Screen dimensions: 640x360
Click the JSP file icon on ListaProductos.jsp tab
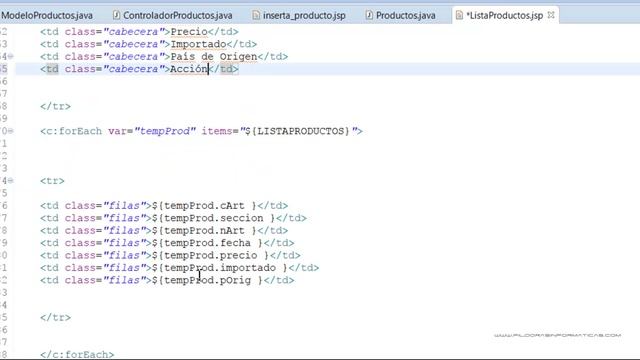click(459, 15)
